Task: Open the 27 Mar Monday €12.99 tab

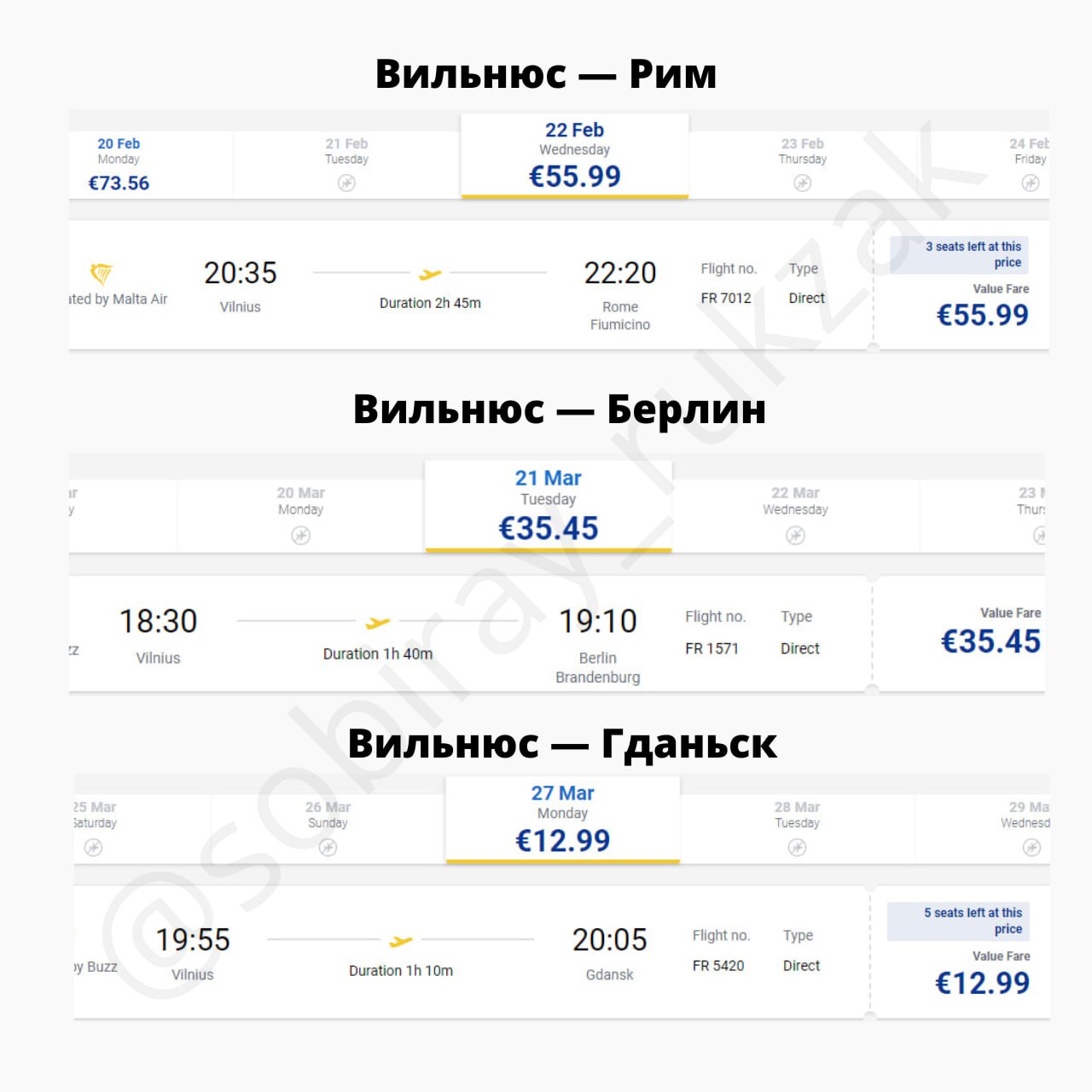Action: point(562,819)
